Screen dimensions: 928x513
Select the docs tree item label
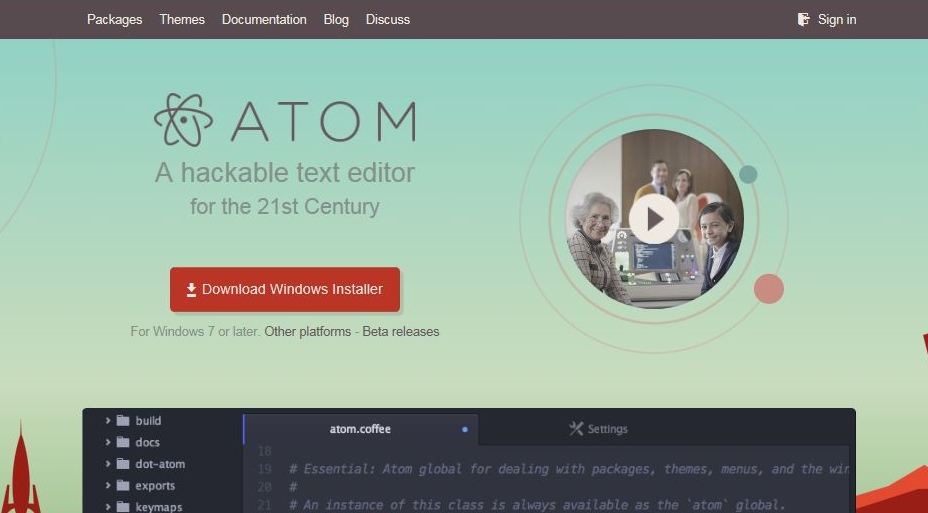(x=147, y=442)
